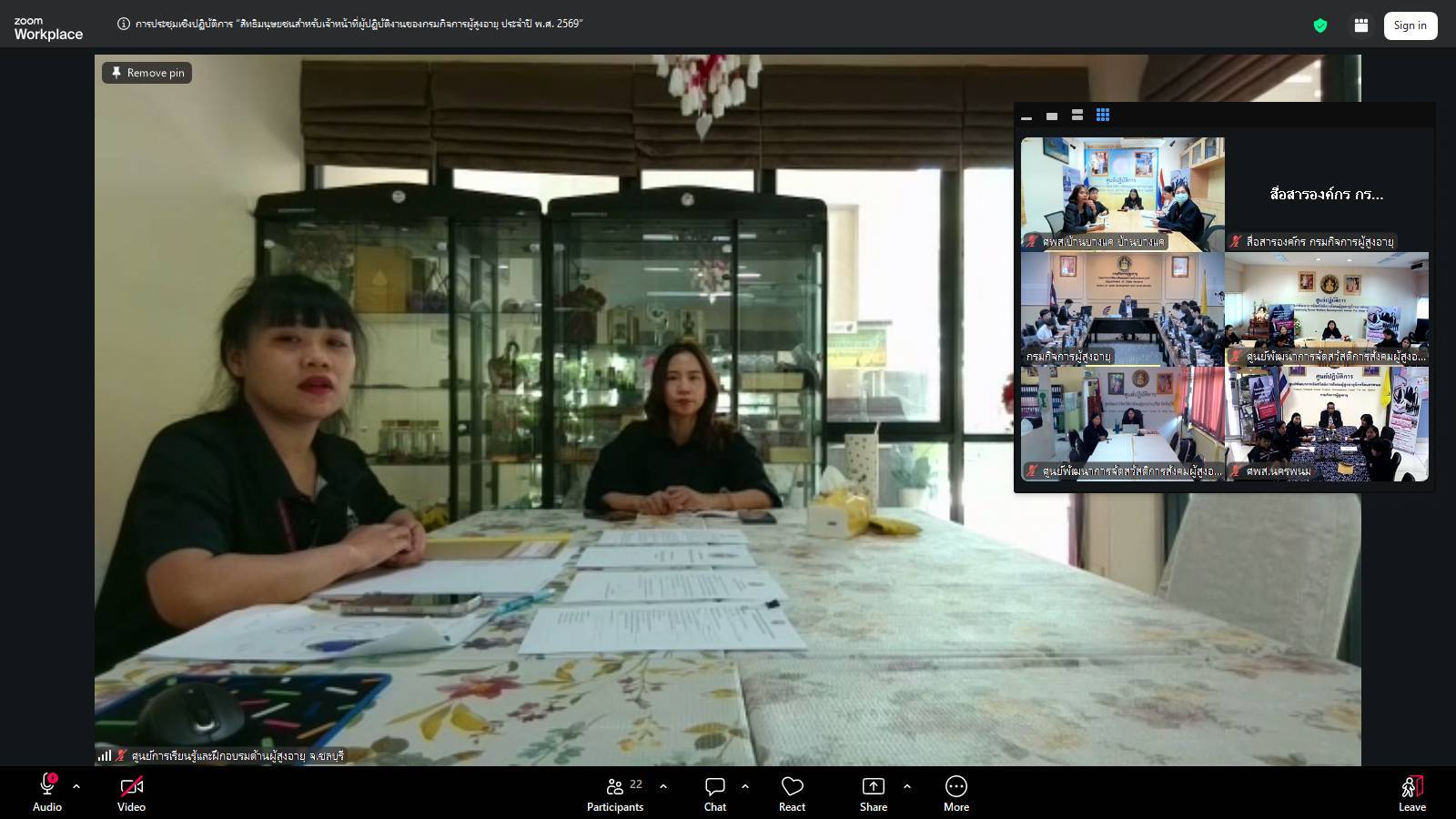Image resolution: width=1456 pixels, height=819 pixels.
Task: Click the green encryption shield icon
Action: pos(1320,25)
